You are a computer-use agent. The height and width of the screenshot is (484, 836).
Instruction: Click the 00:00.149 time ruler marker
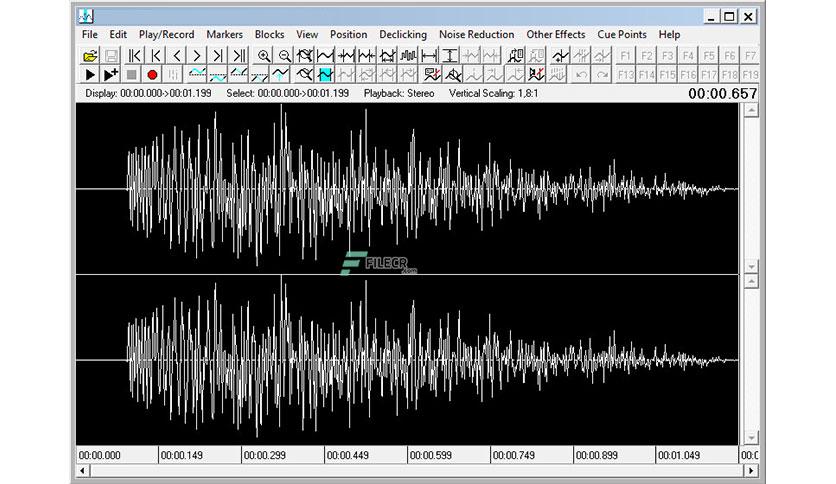pos(182,455)
